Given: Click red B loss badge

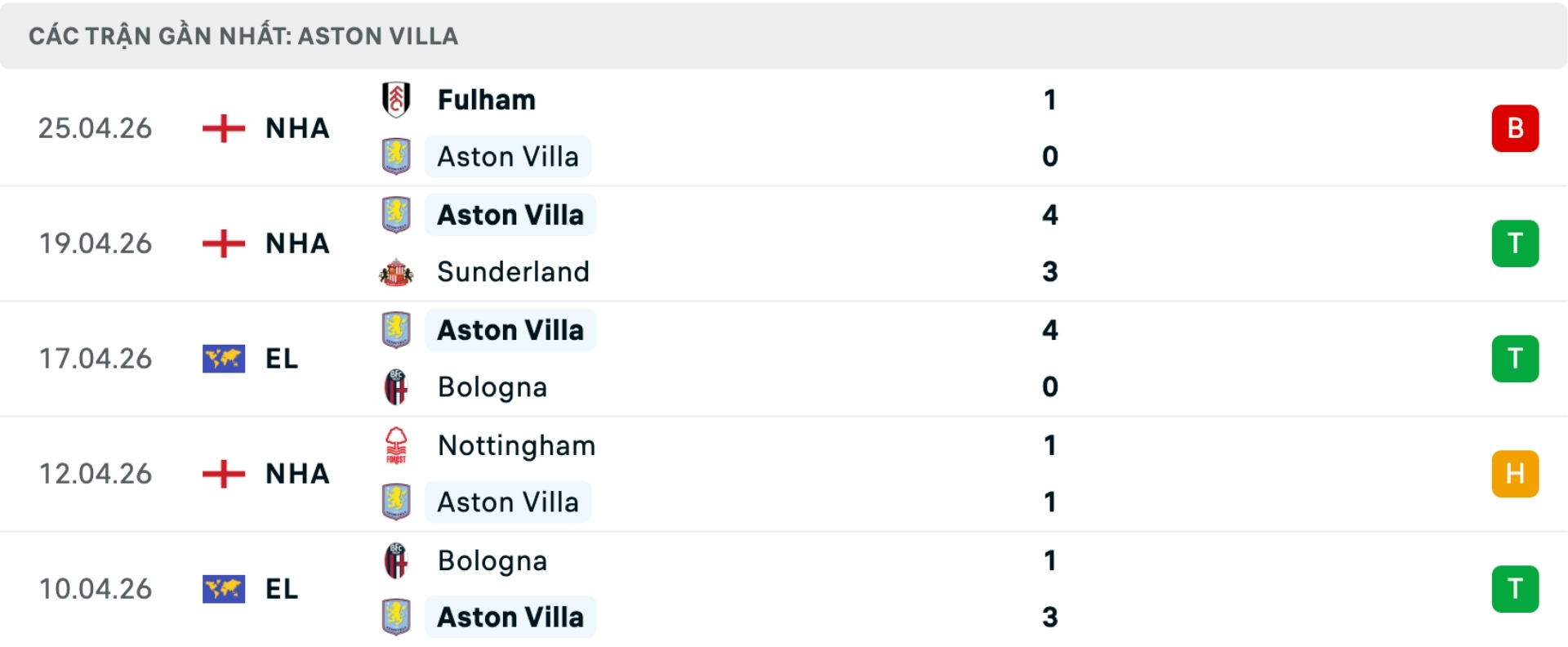Looking at the screenshot, I should point(1515,128).
